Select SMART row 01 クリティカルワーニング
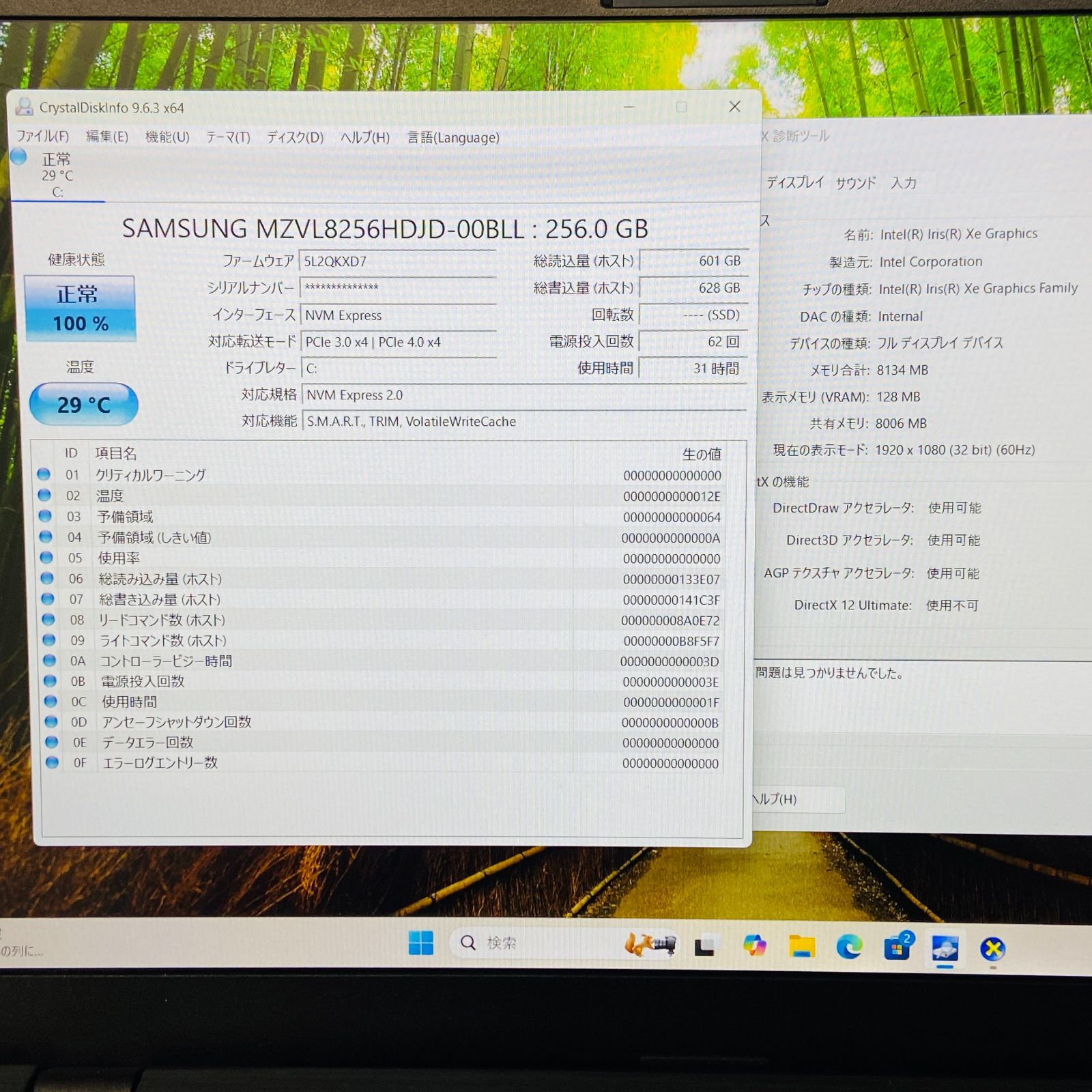This screenshot has width=1092, height=1092. (x=379, y=475)
